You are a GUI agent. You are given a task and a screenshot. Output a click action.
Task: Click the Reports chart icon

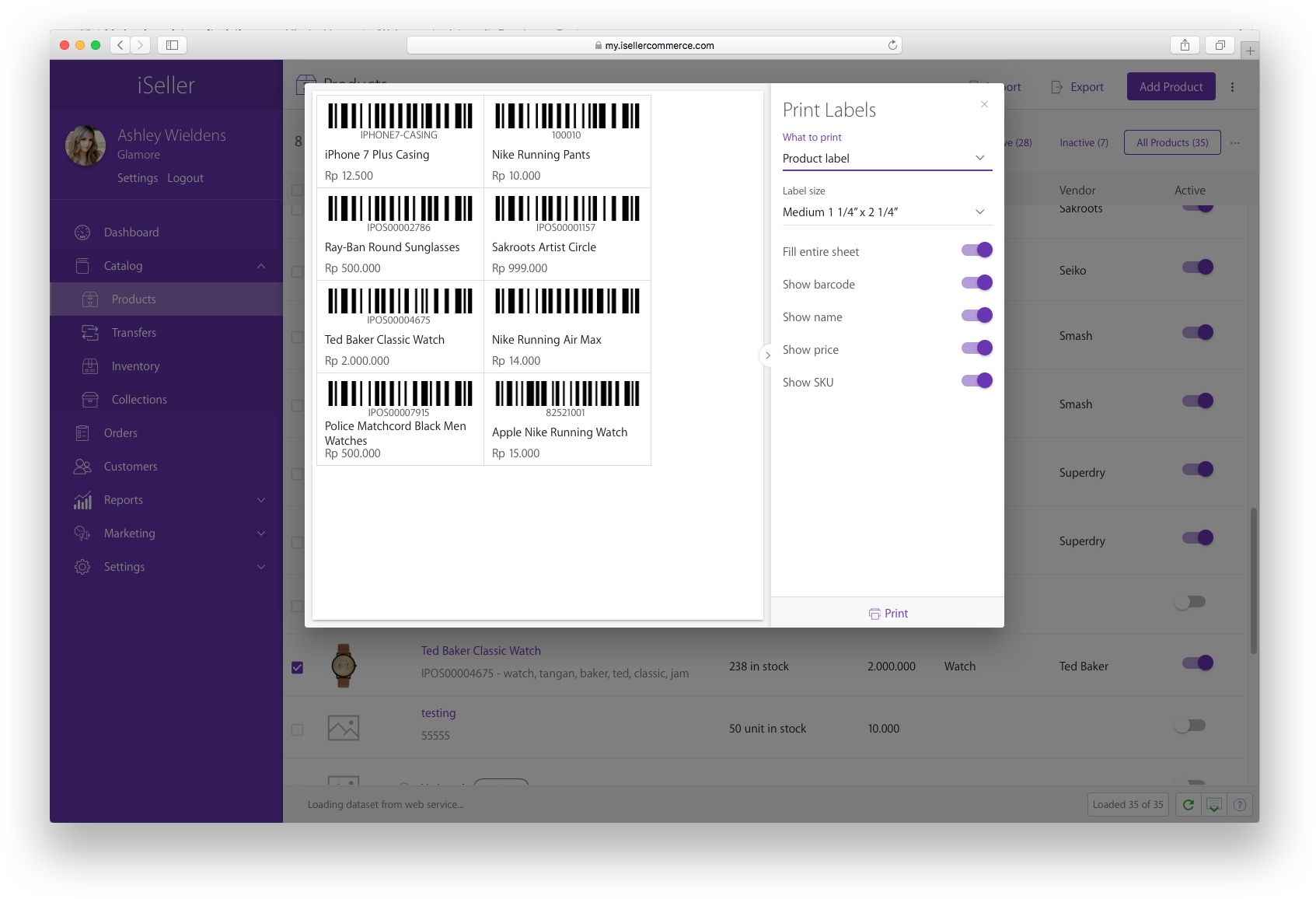(82, 500)
